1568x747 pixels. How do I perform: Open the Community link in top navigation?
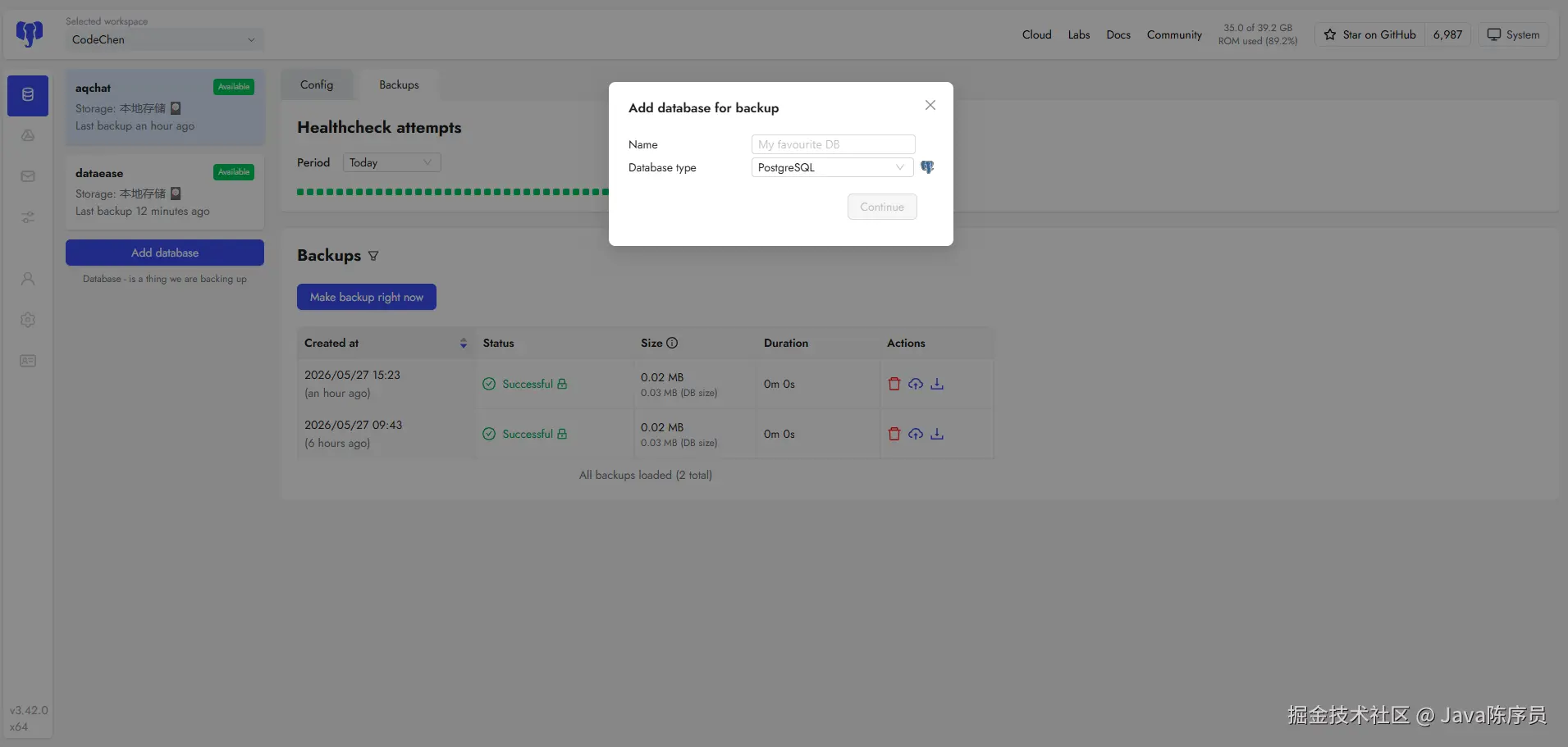1174,34
